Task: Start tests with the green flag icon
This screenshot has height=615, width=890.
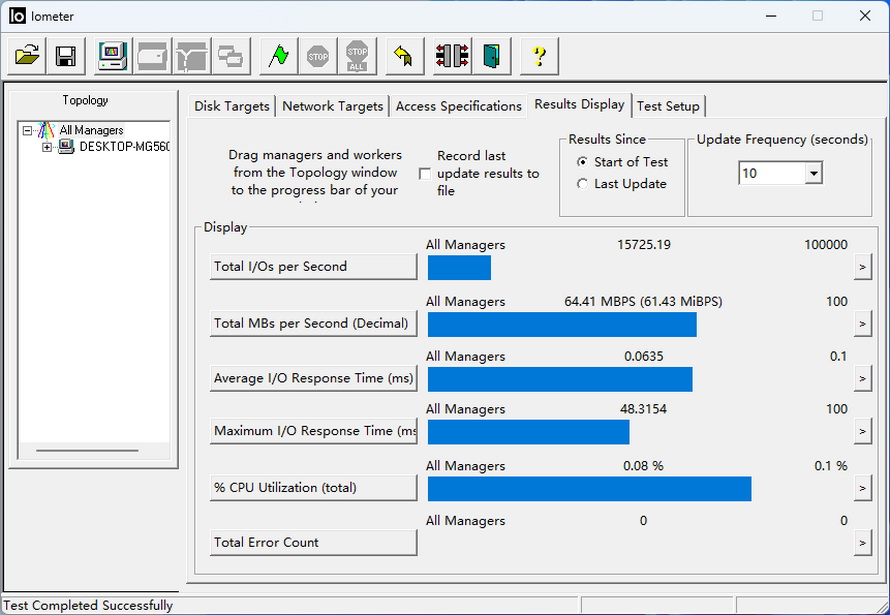Action: [279, 56]
